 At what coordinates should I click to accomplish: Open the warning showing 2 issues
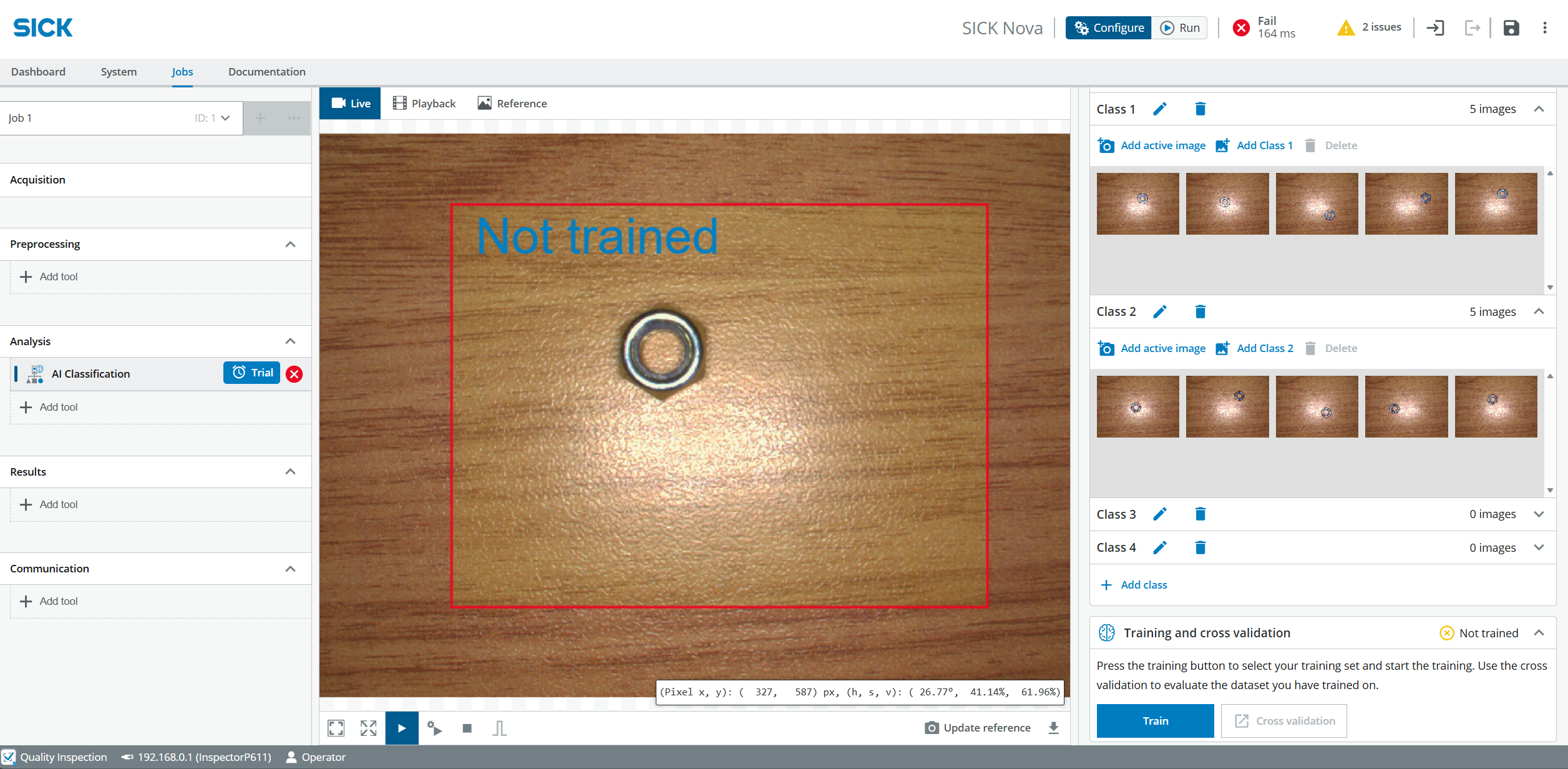point(1369,27)
